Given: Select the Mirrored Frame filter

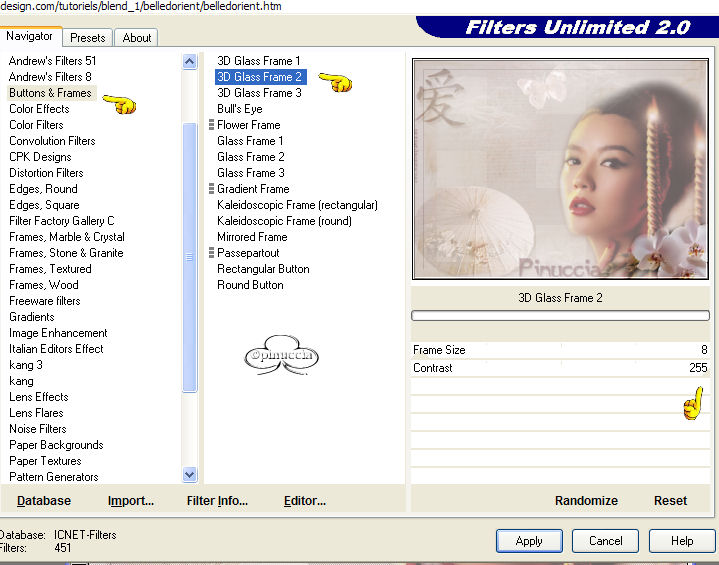Looking at the screenshot, I should [x=252, y=237].
